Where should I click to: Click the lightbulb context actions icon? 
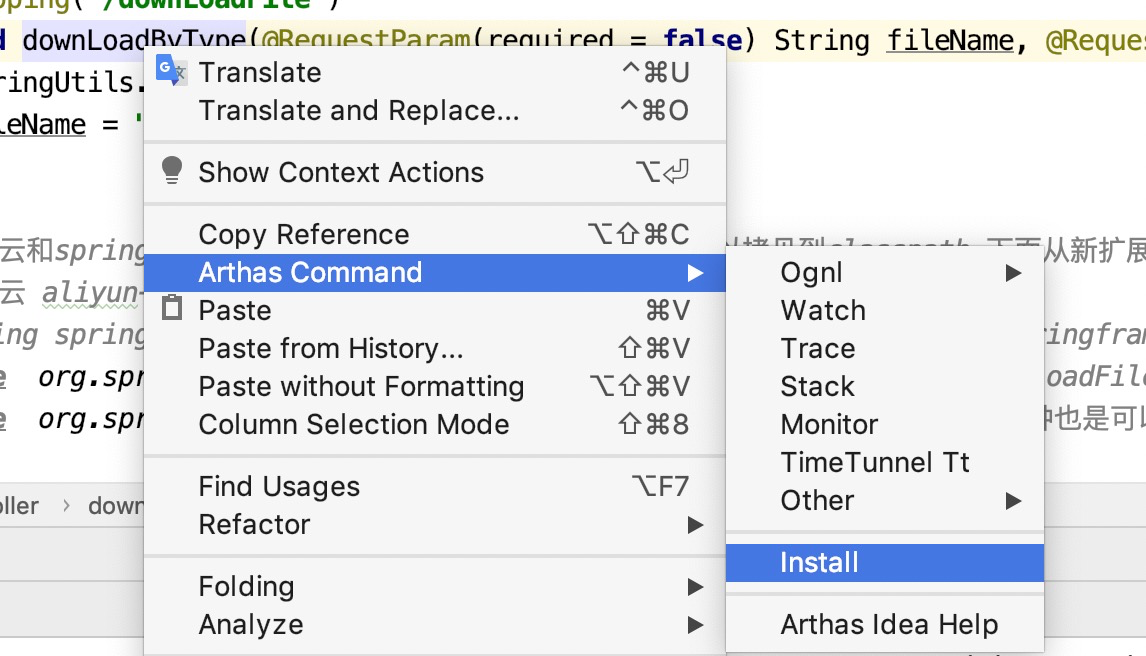point(172,170)
